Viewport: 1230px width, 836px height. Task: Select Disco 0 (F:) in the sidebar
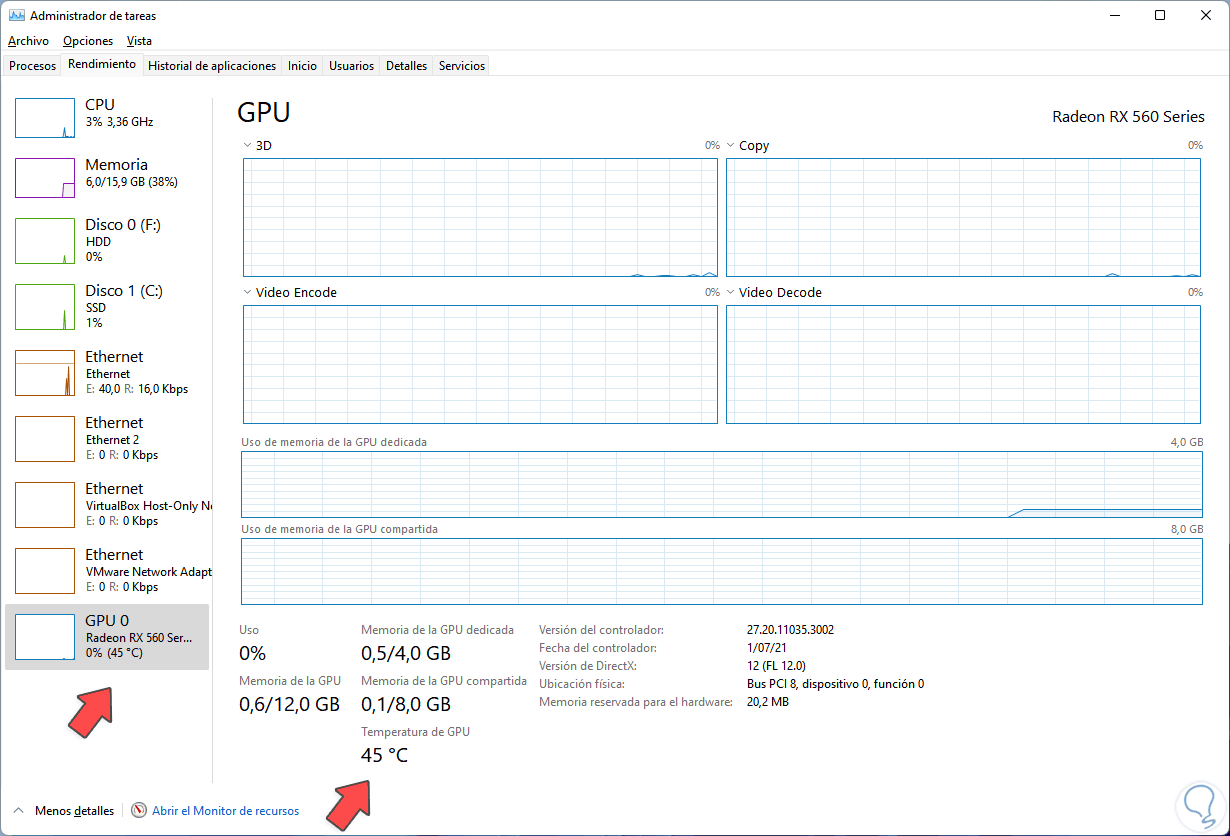pyautogui.click(x=107, y=241)
